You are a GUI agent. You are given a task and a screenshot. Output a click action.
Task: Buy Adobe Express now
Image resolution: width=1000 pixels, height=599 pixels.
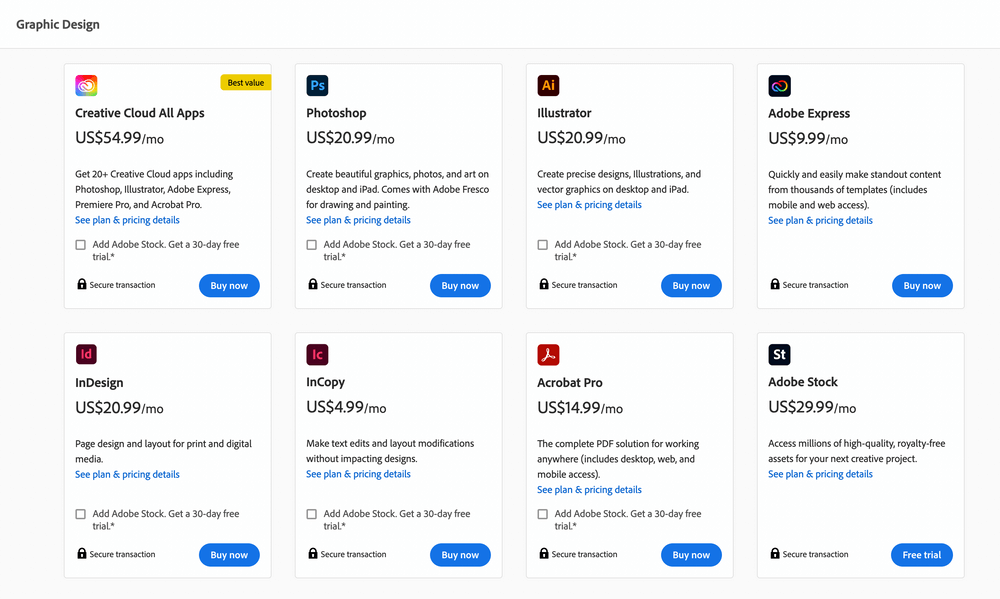[x=922, y=286]
